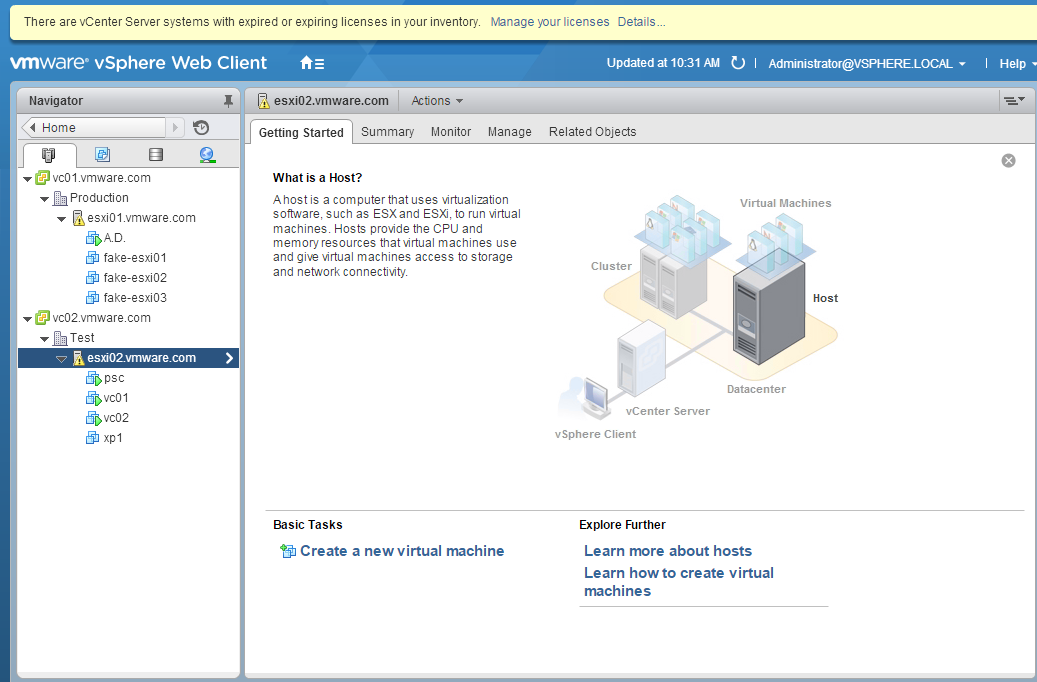The height and width of the screenshot is (682, 1037).
Task: Click the vc02.vmware.com vCenter icon
Action: click(x=42, y=318)
